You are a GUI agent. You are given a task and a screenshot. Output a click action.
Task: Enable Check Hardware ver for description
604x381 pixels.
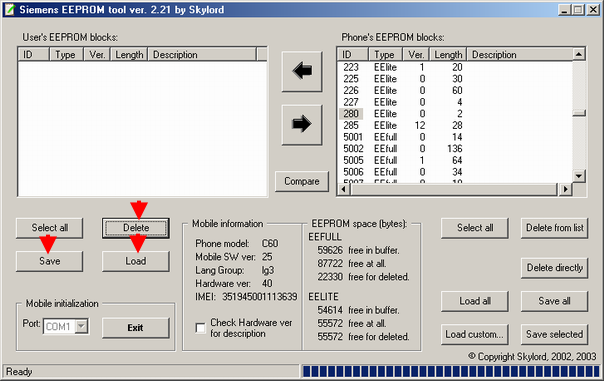click(x=200, y=328)
